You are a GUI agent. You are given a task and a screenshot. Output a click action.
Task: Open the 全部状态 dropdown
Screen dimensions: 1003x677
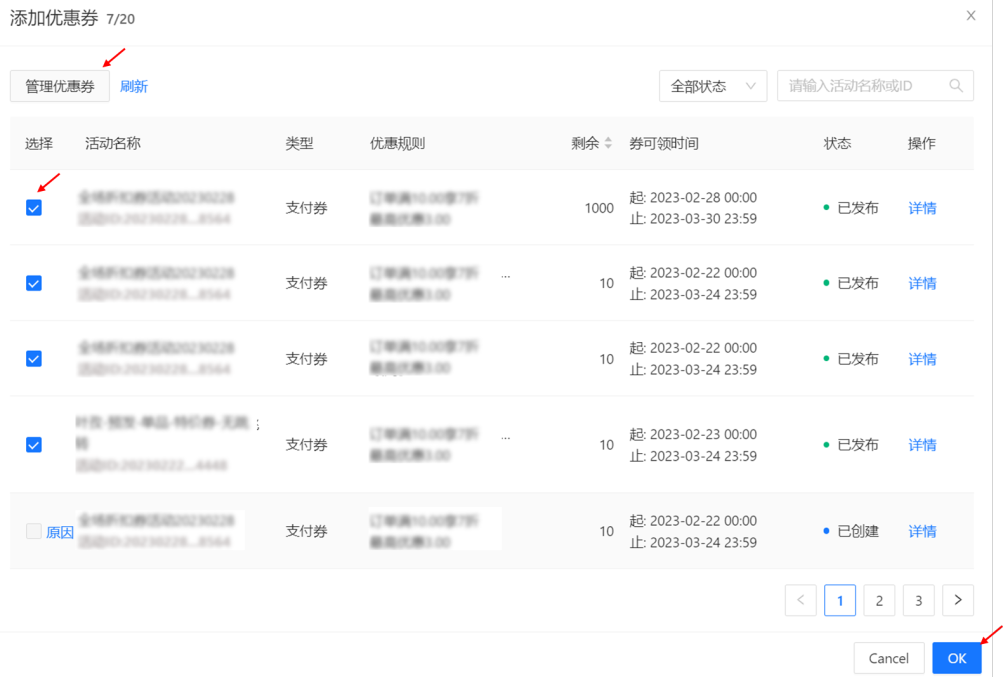(713, 86)
